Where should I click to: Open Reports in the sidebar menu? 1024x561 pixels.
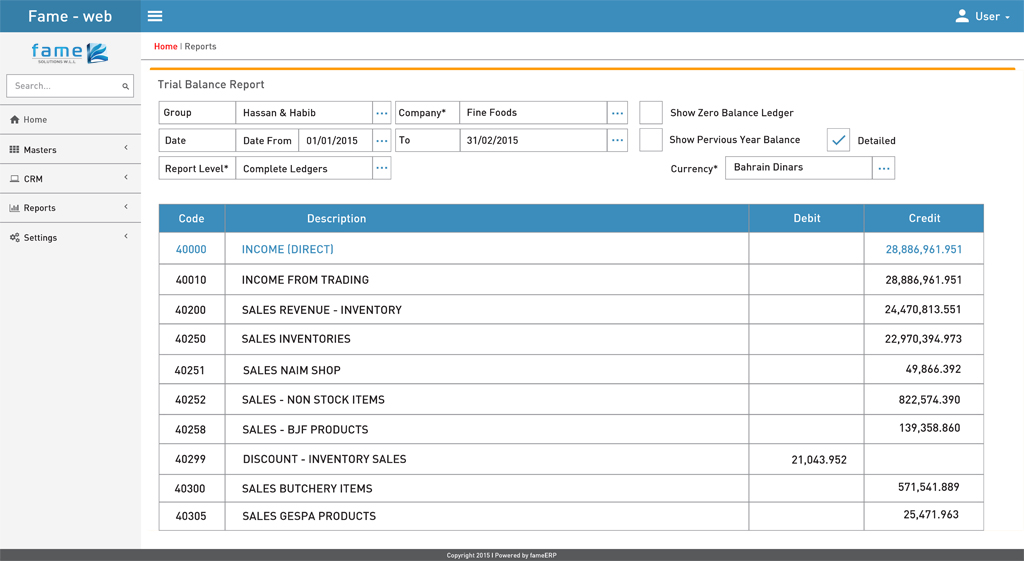(x=70, y=208)
